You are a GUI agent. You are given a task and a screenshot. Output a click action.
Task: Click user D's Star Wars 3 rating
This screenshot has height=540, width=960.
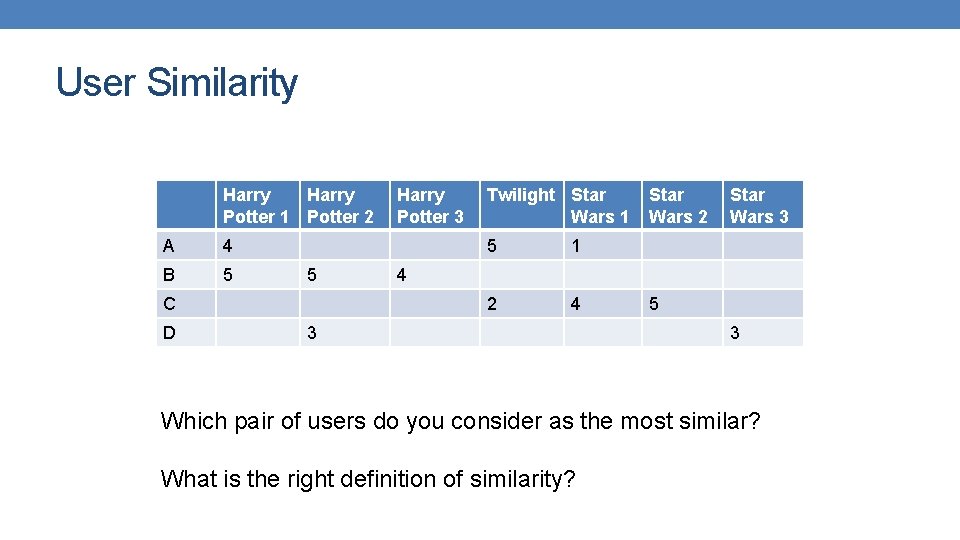click(x=735, y=333)
